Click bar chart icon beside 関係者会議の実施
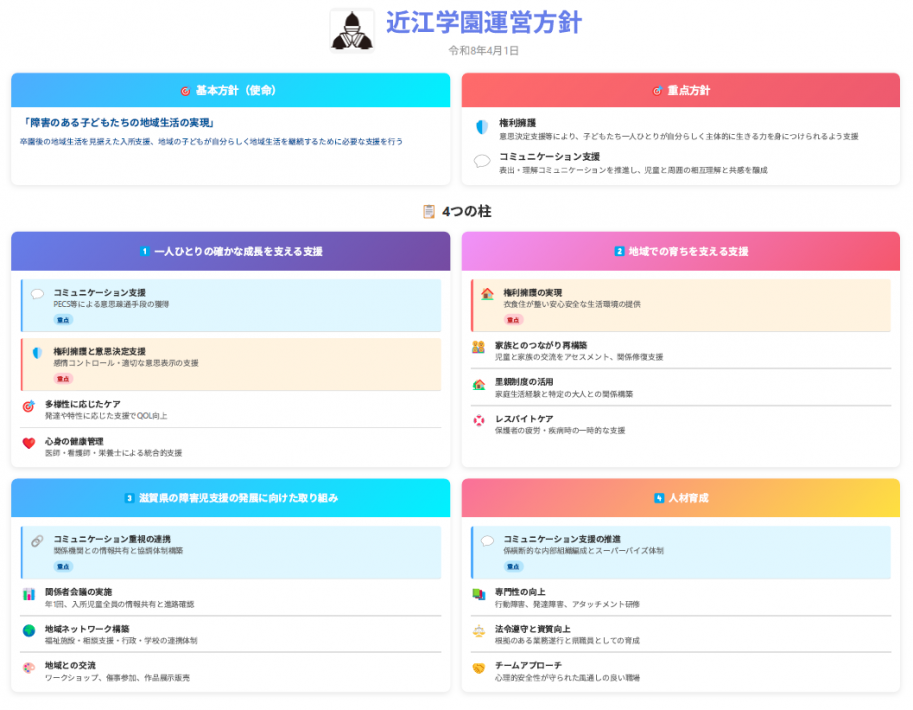Viewport: 913px width, 710px height. pyautogui.click(x=29, y=594)
